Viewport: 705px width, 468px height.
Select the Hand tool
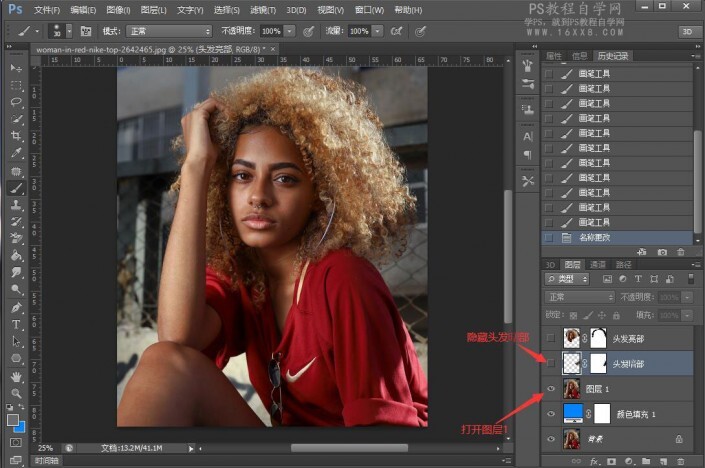tap(17, 377)
